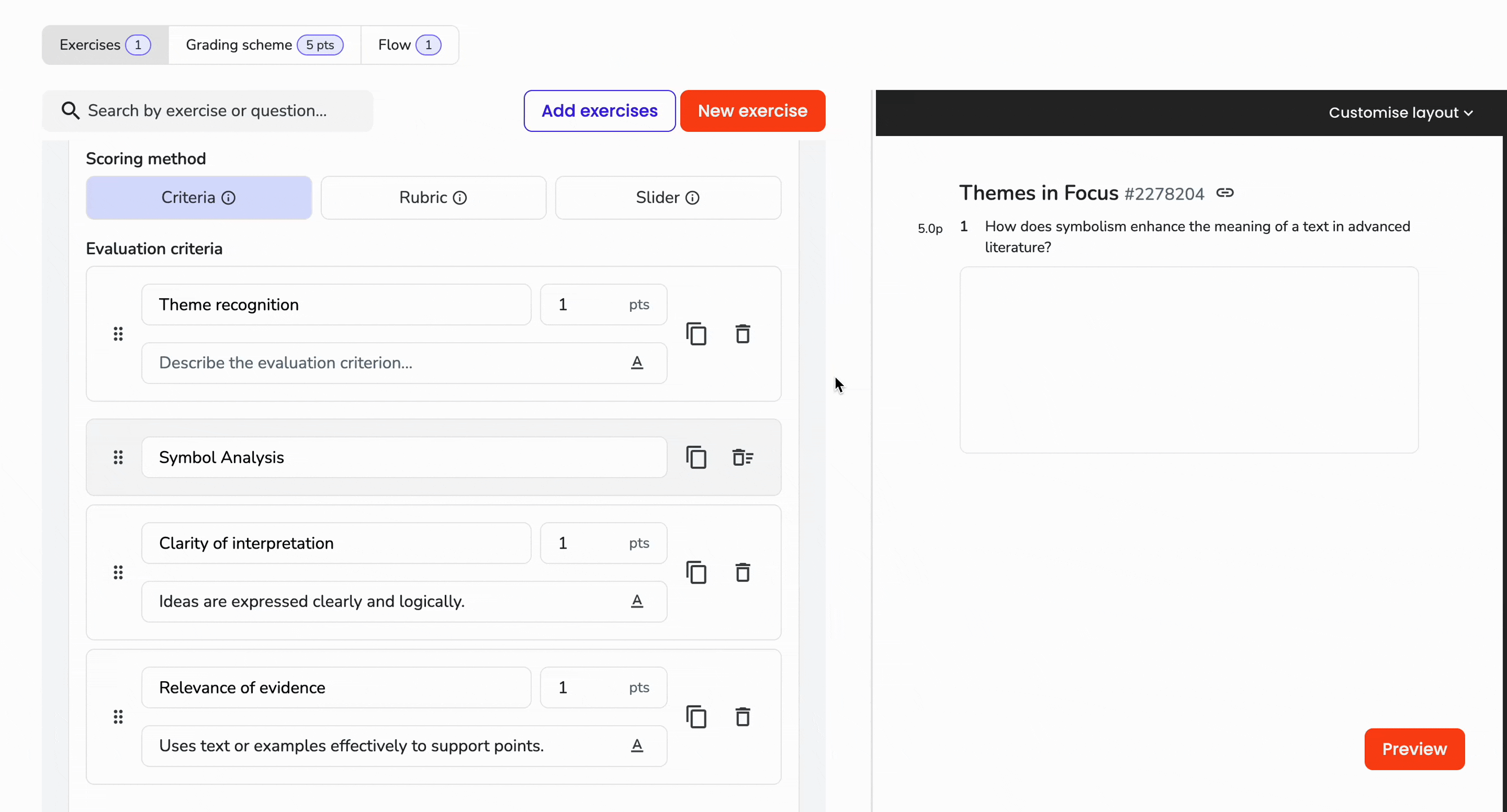Select the Rubric scoring method
Screen dimensions: 1507x812
434,198
